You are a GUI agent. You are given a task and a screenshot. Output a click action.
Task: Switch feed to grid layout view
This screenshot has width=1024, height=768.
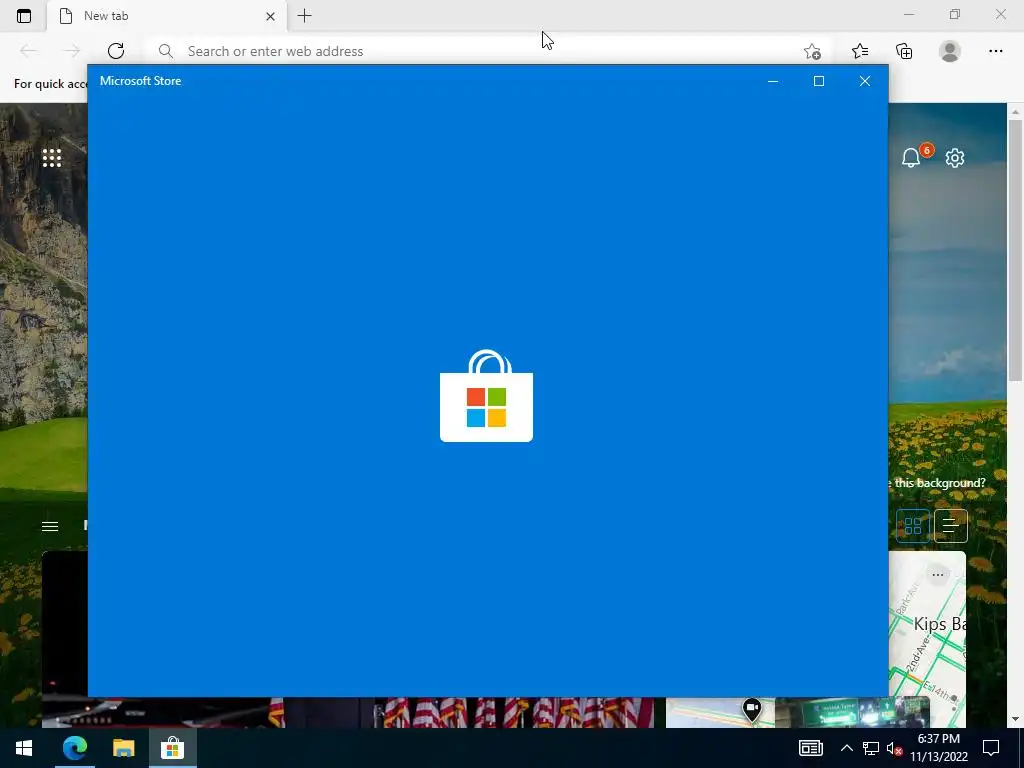tap(913, 526)
